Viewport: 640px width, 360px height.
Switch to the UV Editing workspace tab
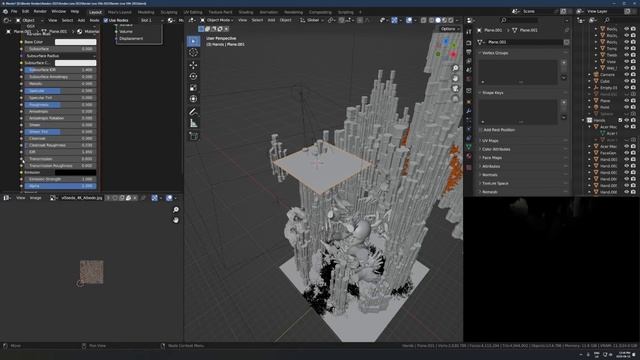point(193,12)
